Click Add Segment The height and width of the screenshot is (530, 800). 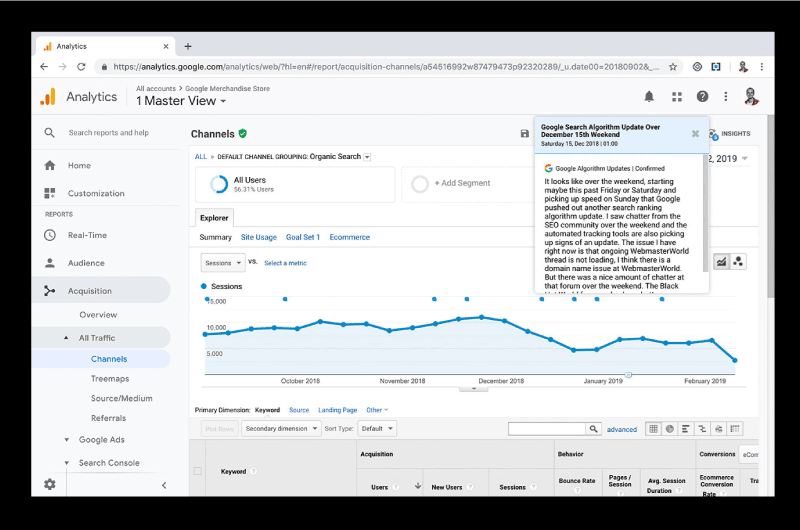coord(462,183)
